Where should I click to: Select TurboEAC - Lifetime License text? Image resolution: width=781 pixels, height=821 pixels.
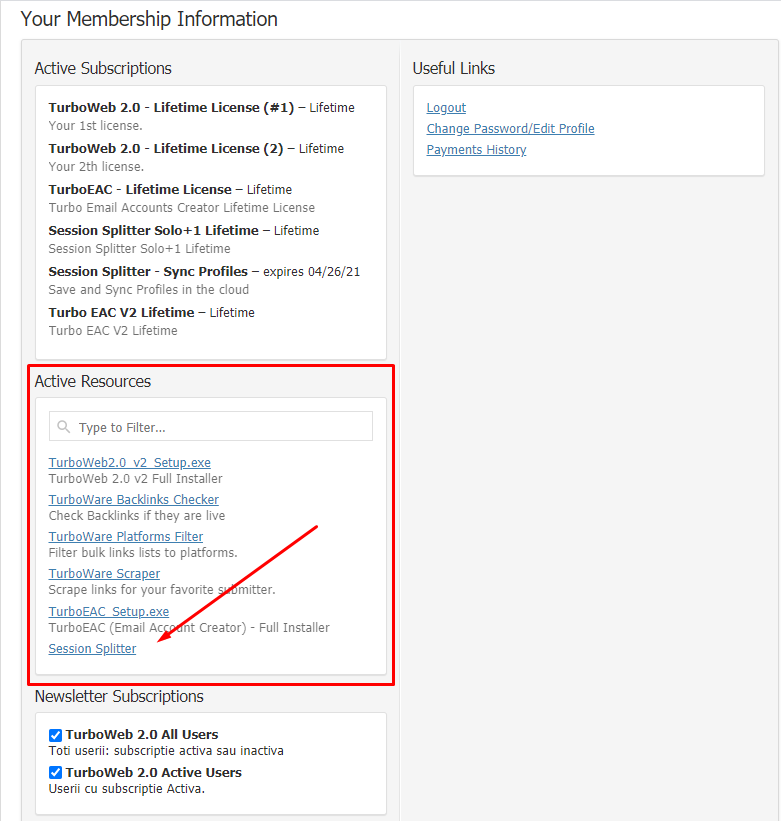point(140,190)
